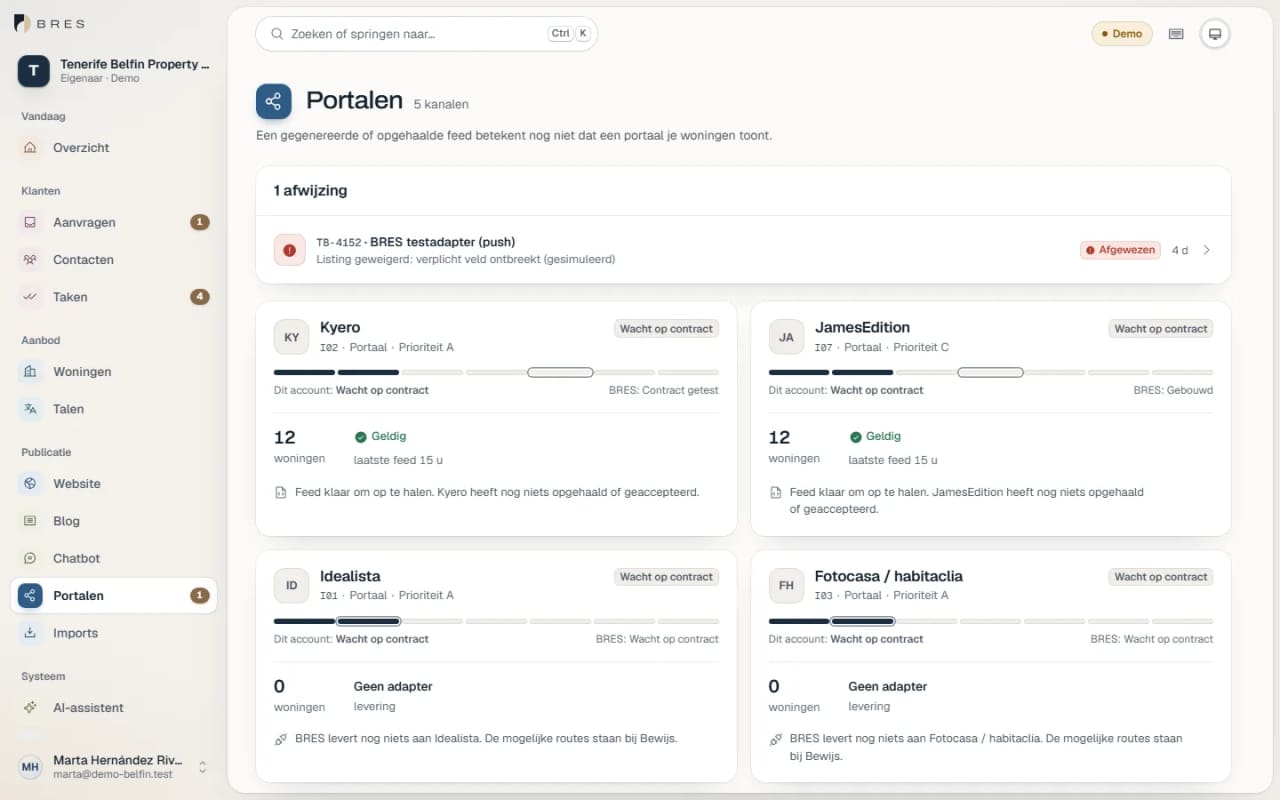Click the JamesEdition card title
Image resolution: width=1280 pixels, height=800 pixels.
[x=862, y=328]
